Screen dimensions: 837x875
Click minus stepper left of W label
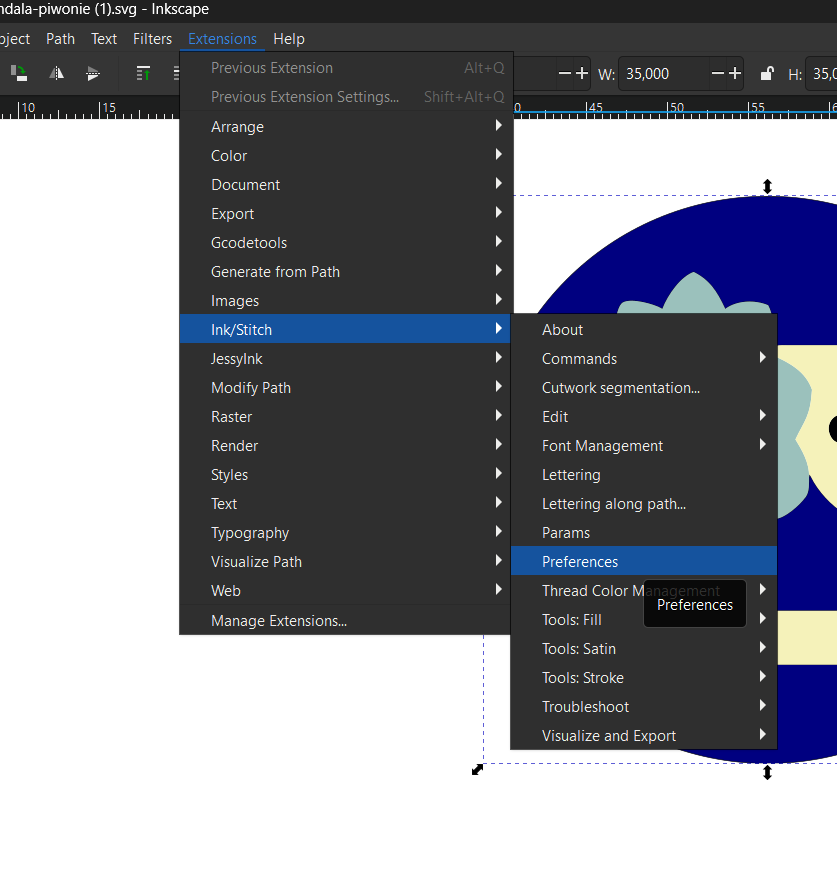coord(565,73)
